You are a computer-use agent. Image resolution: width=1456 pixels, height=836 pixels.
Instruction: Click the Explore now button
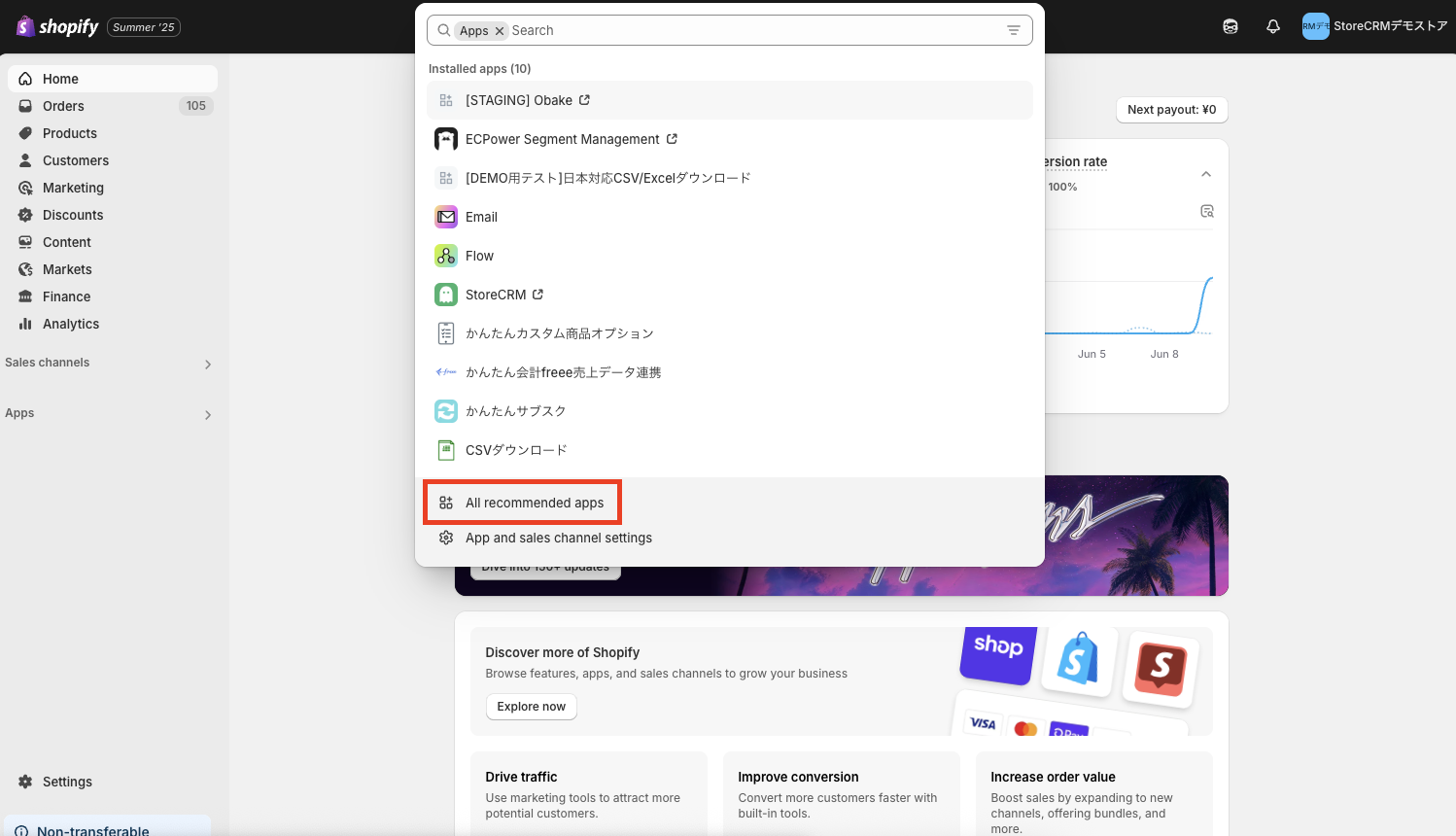pyautogui.click(x=532, y=707)
